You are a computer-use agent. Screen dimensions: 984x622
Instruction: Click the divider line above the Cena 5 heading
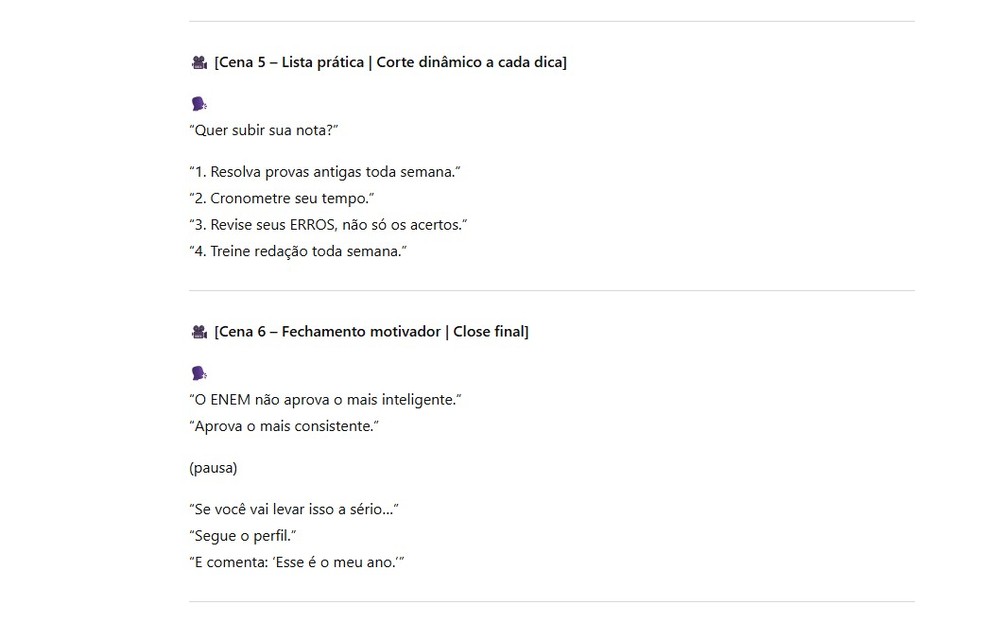pyautogui.click(x=551, y=22)
